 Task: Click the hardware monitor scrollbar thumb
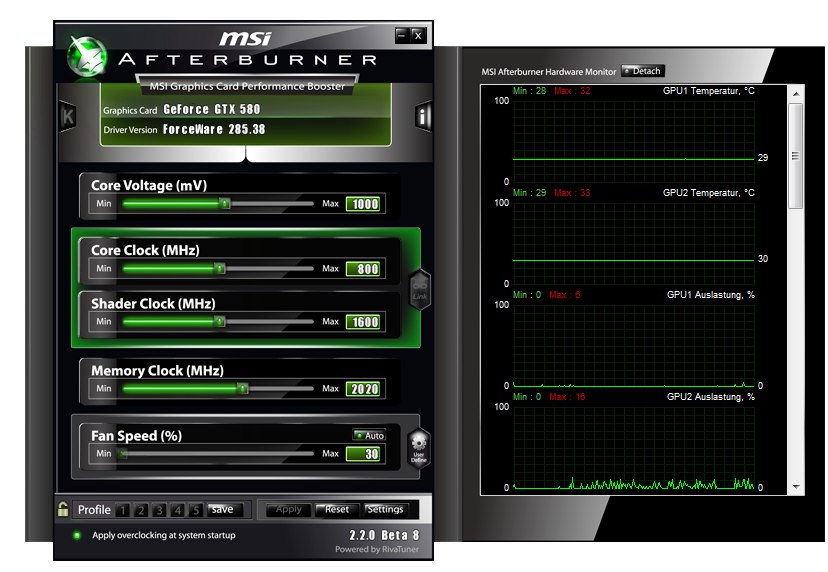coord(796,156)
